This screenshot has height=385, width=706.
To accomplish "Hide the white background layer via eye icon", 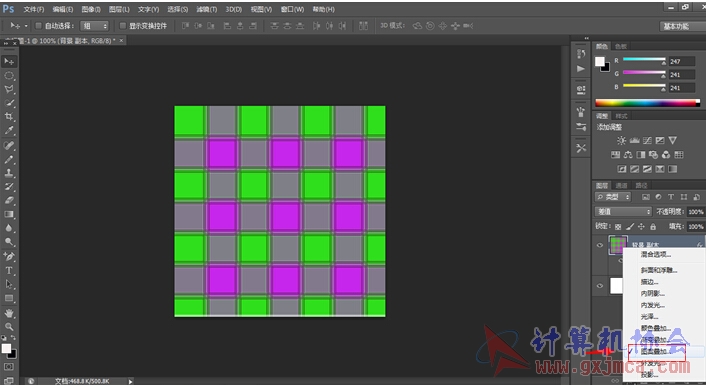I will click(x=600, y=286).
